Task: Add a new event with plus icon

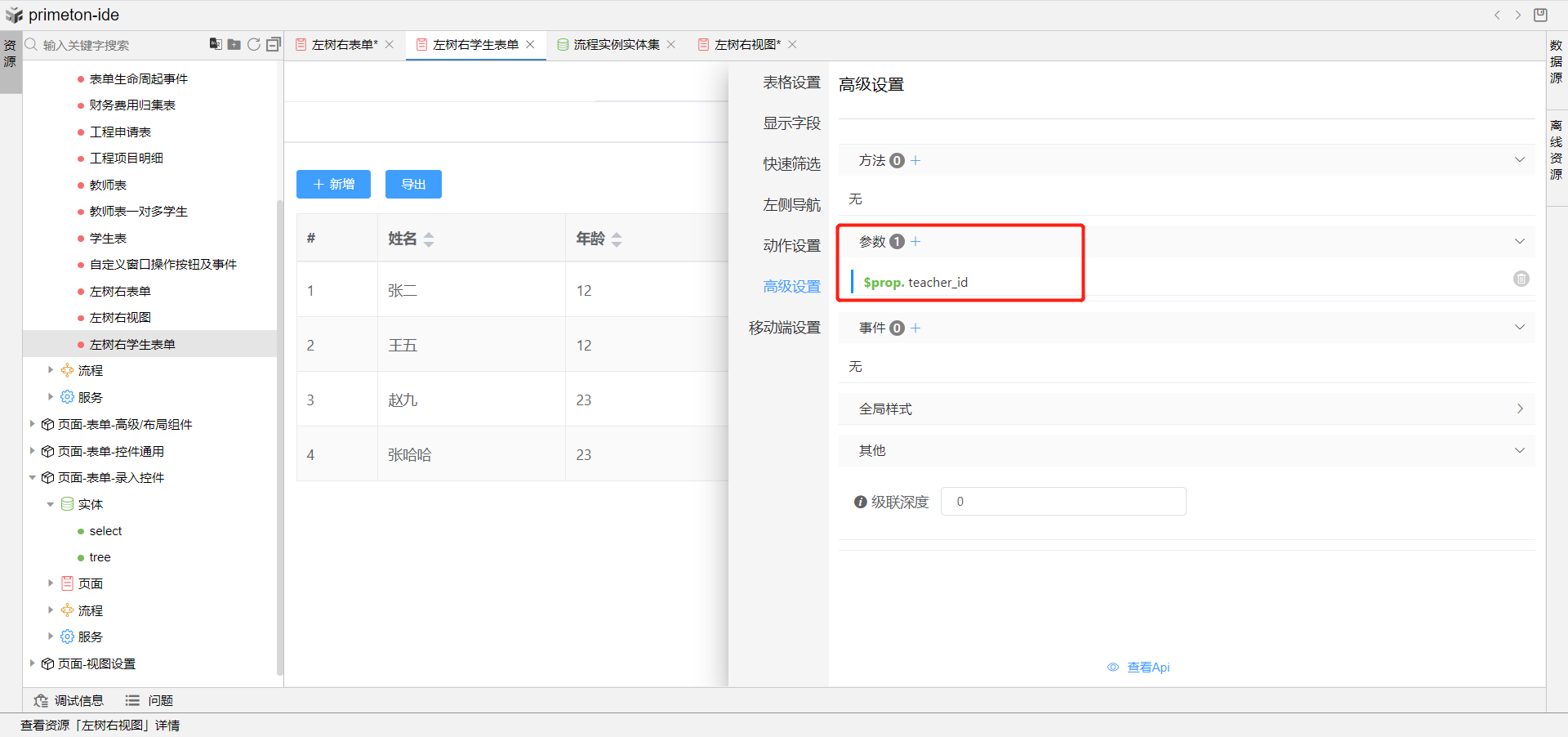Action: click(x=915, y=328)
